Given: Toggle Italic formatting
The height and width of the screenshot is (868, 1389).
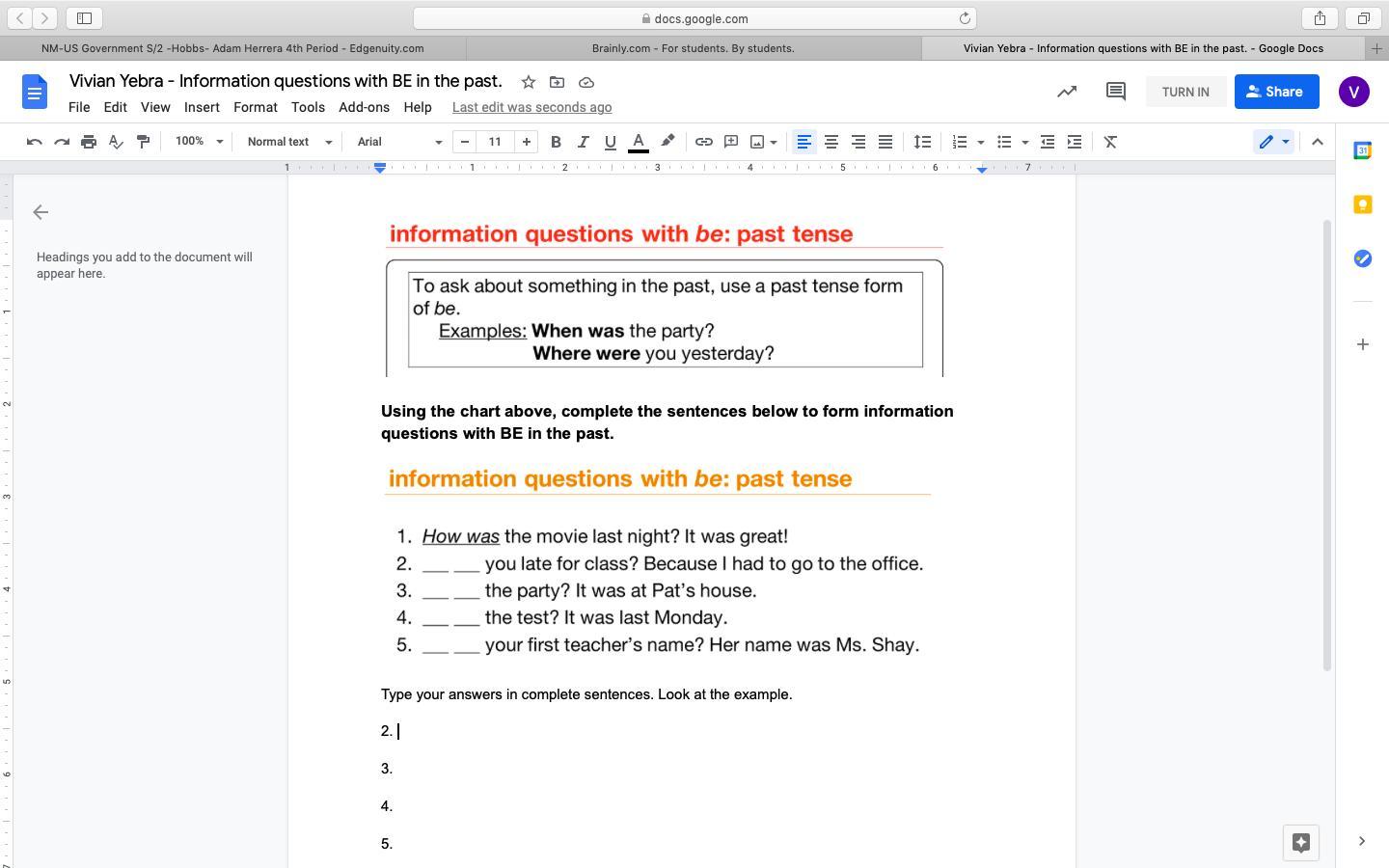Looking at the screenshot, I should [x=583, y=142].
